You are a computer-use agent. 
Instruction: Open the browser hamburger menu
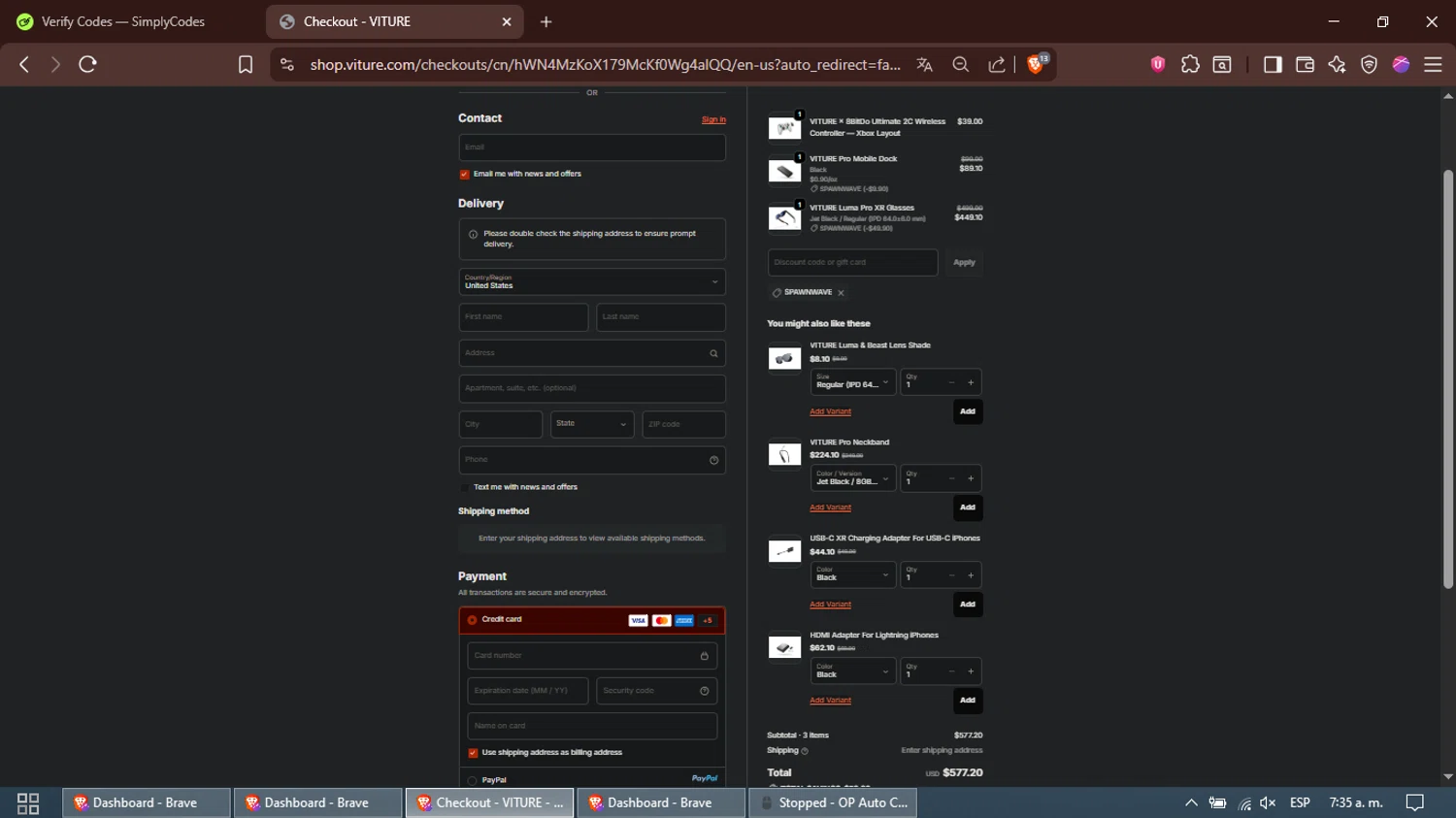(1433, 64)
